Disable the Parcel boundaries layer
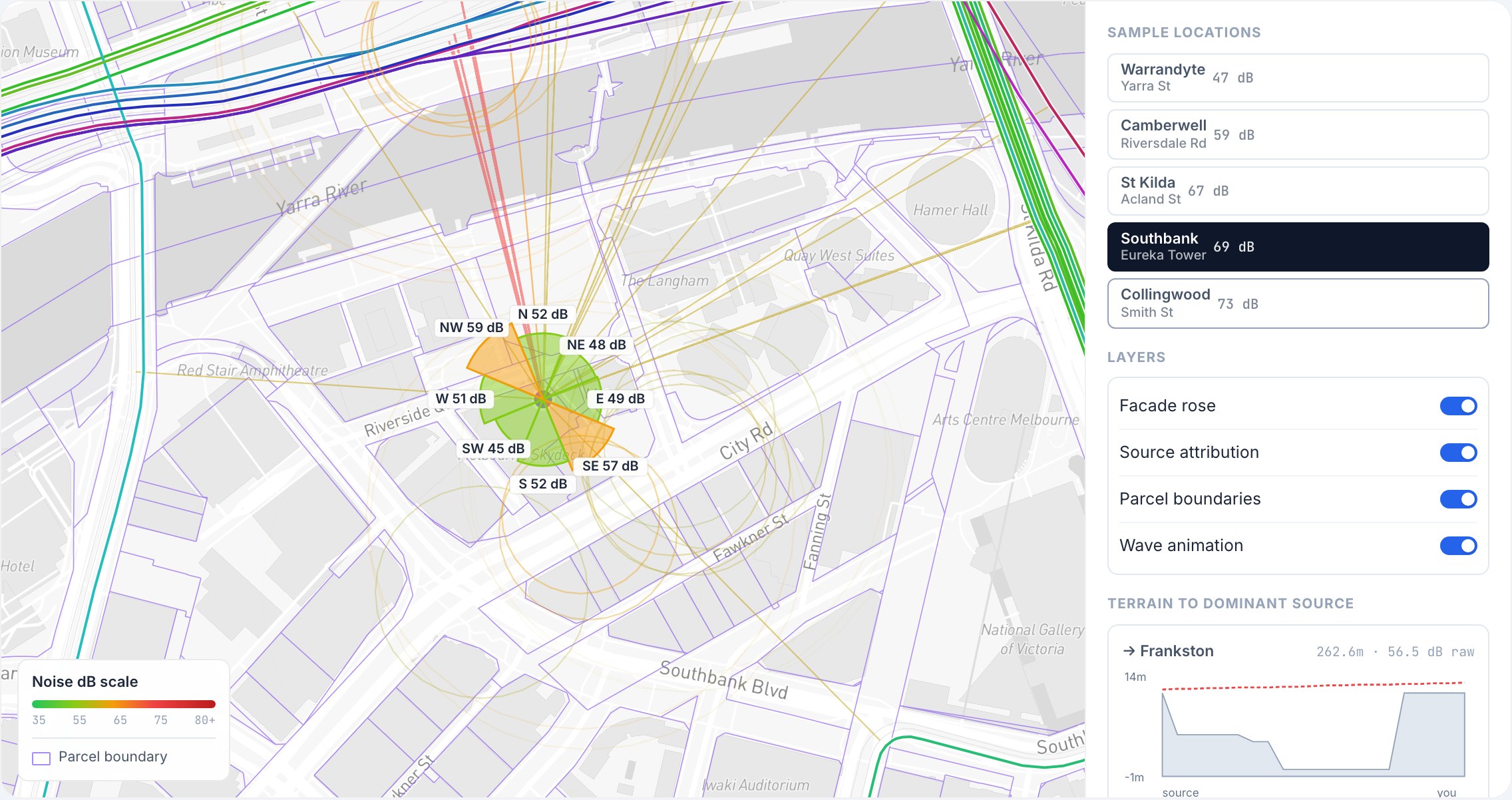The height and width of the screenshot is (800, 1512). 1458,499
